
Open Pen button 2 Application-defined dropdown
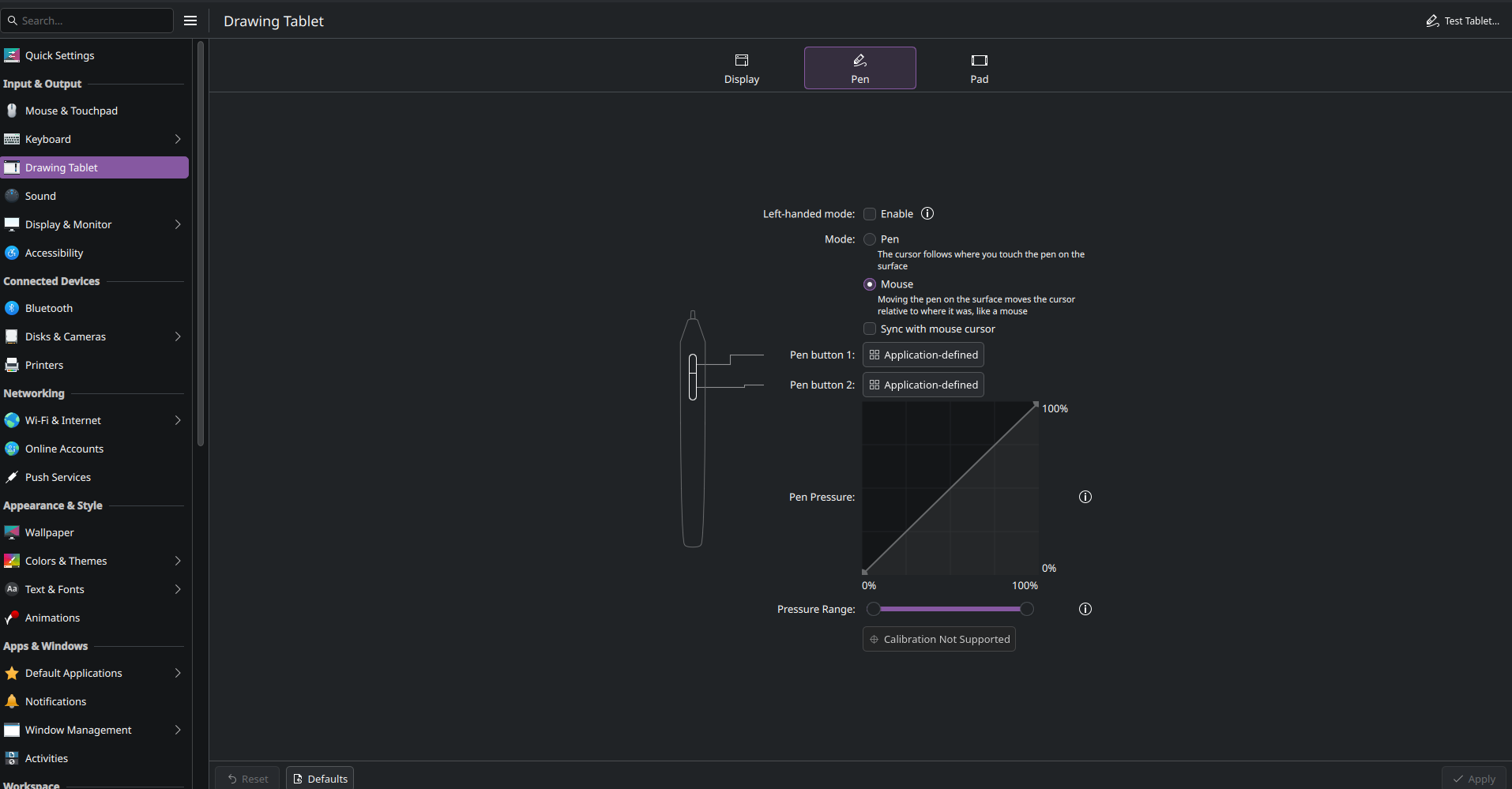click(x=923, y=385)
